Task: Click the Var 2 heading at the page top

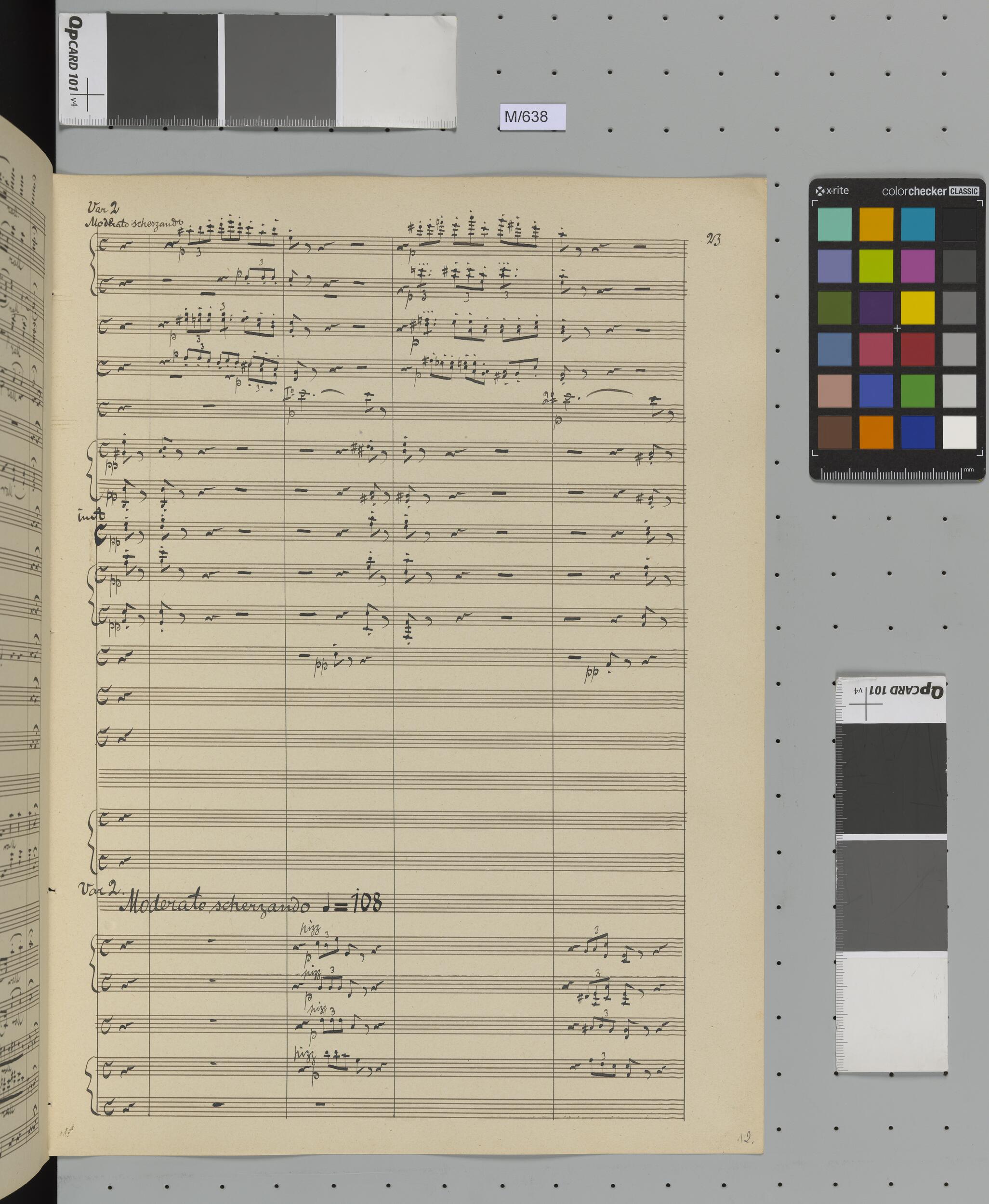Action: (x=103, y=208)
